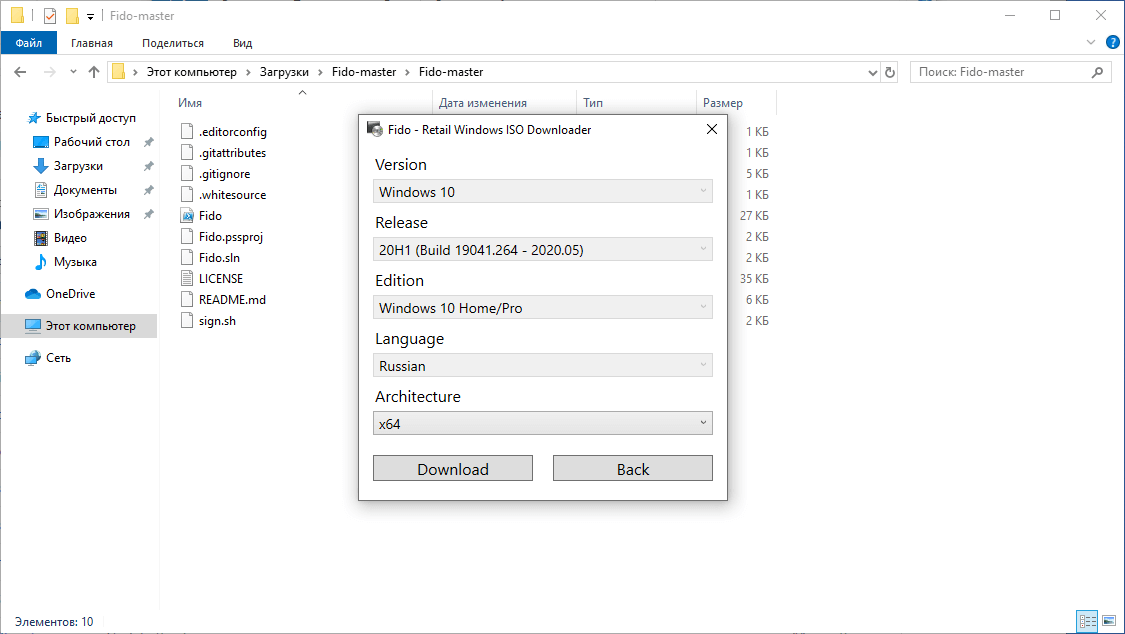
Task: Click the Back button
Action: (632, 468)
